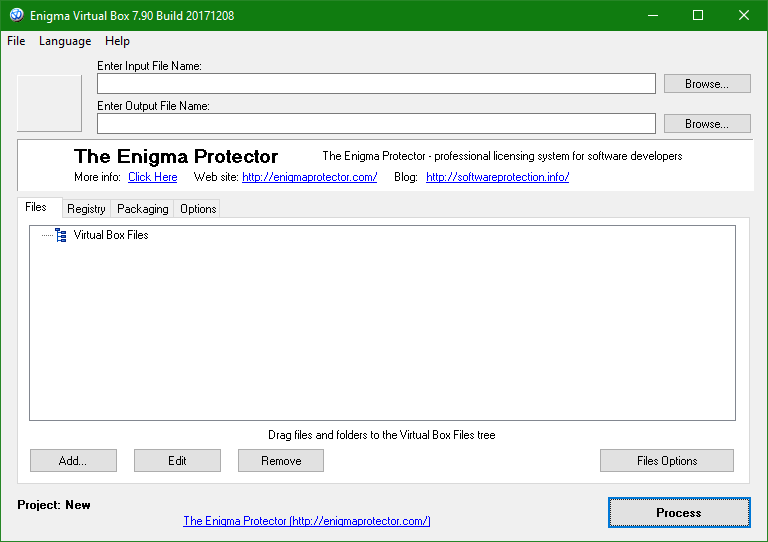Open the softwareprotection.info blog link

498,177
